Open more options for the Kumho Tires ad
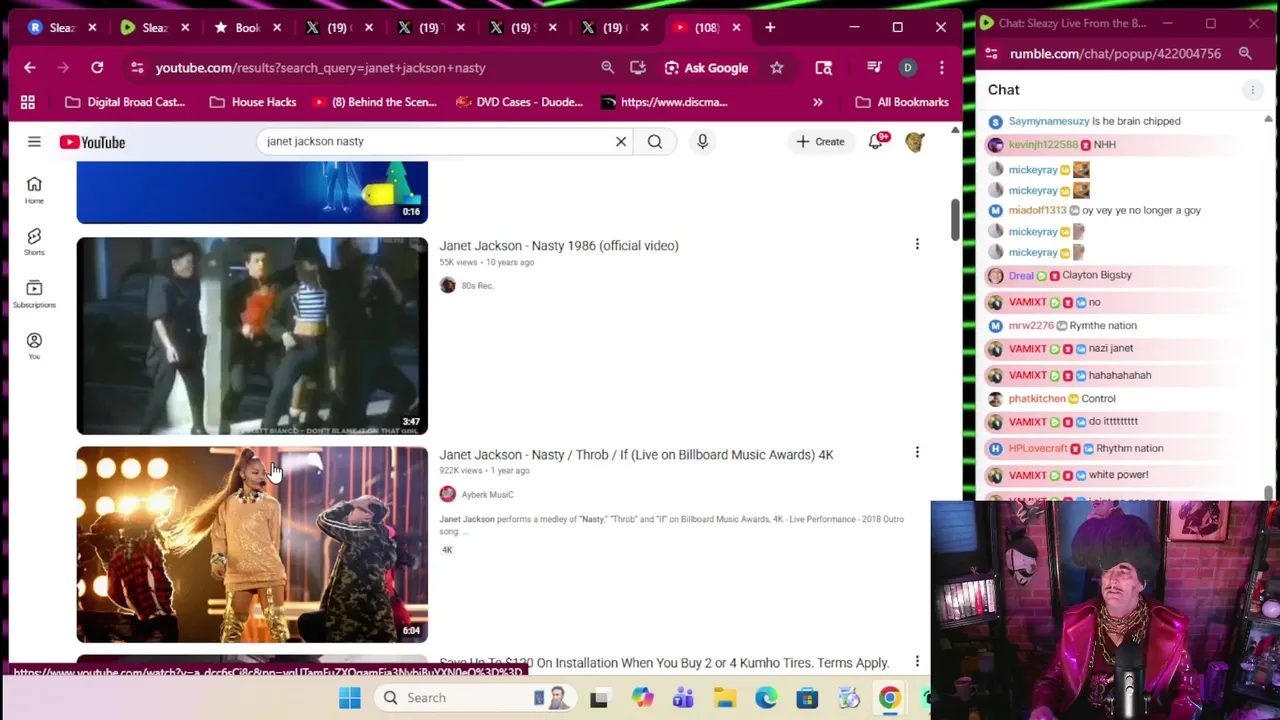Viewport: 1280px width, 720px height. pyautogui.click(x=917, y=661)
